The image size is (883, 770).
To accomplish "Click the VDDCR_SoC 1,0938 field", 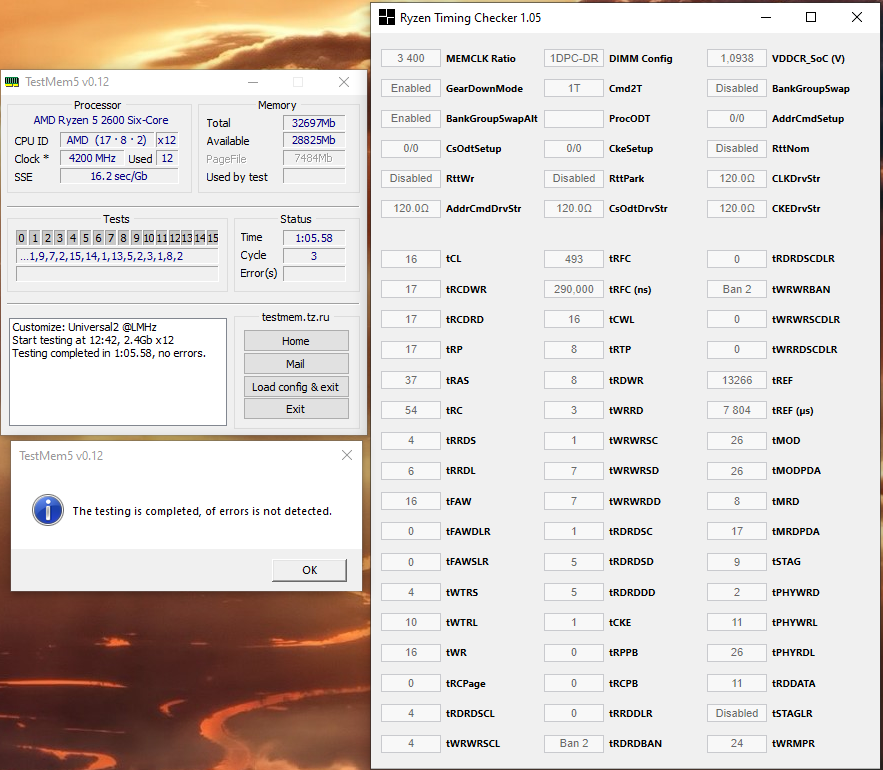I will tap(737, 58).
